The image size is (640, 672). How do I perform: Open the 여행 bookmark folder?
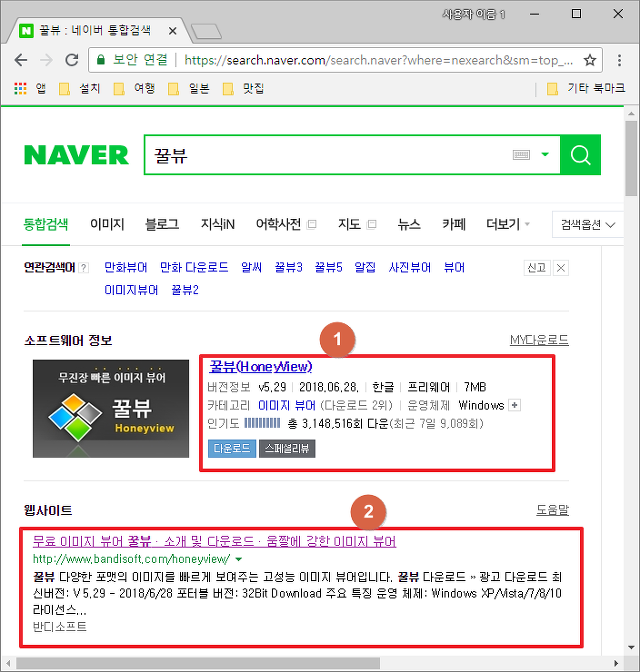coord(134,89)
